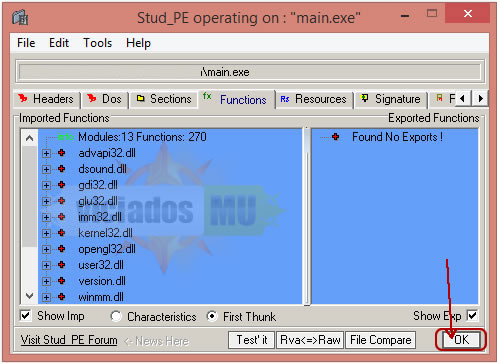
Task: Click the red cross icon beside winmm.dll
Action: (x=61, y=296)
